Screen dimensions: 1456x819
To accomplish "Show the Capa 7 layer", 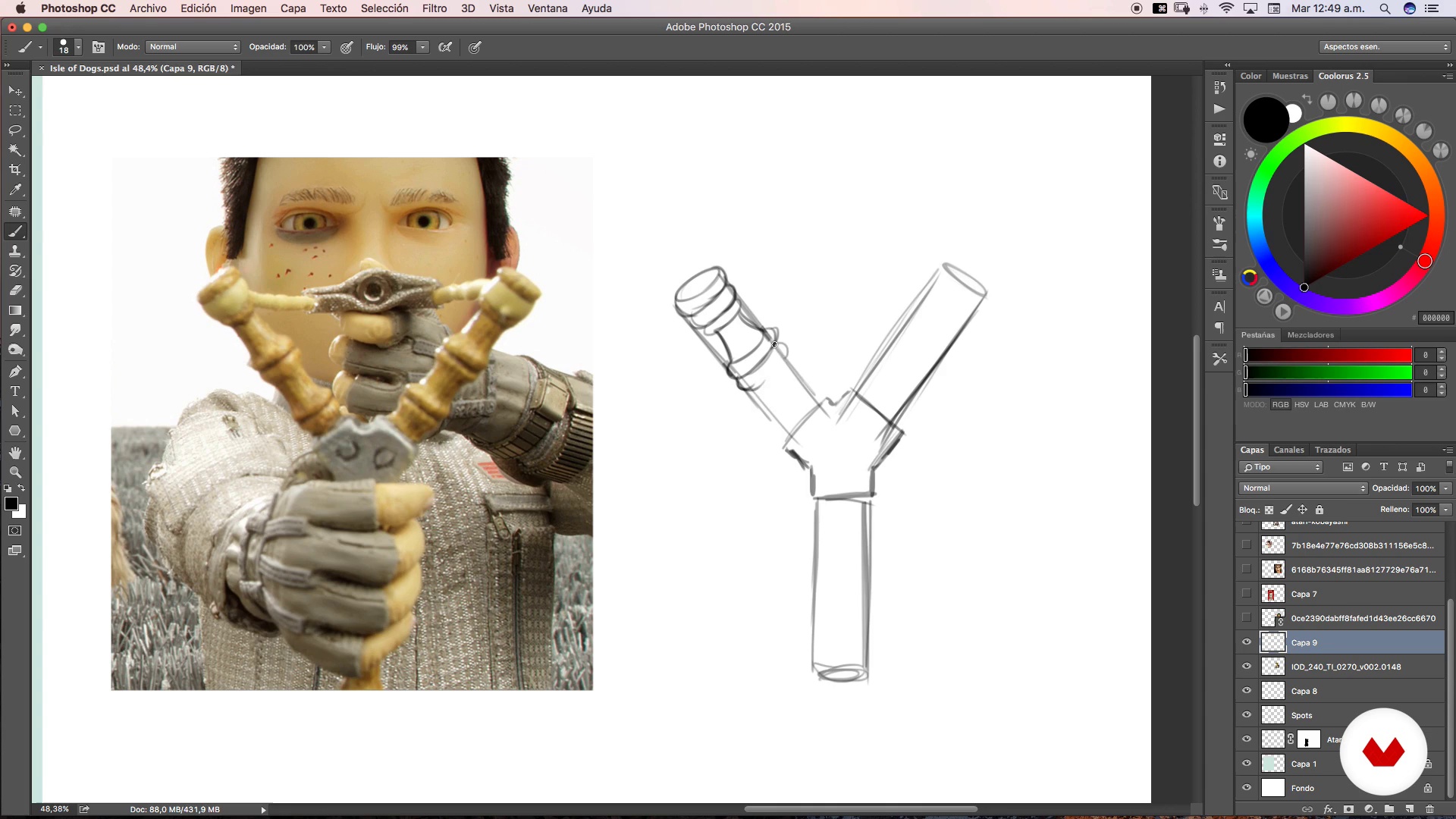I will tap(1247, 594).
